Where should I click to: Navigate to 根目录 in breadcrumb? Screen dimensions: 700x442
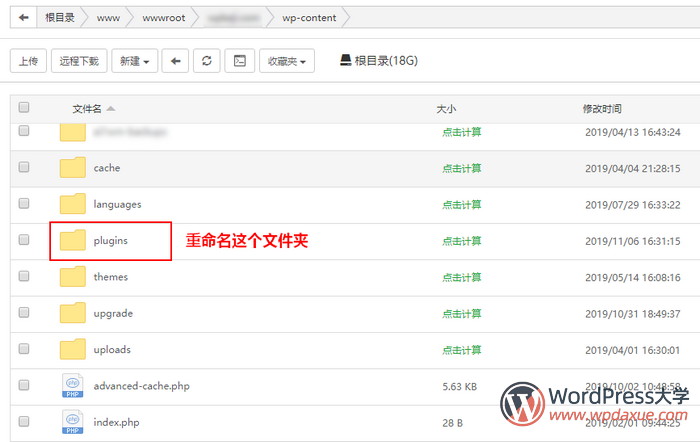point(59,17)
